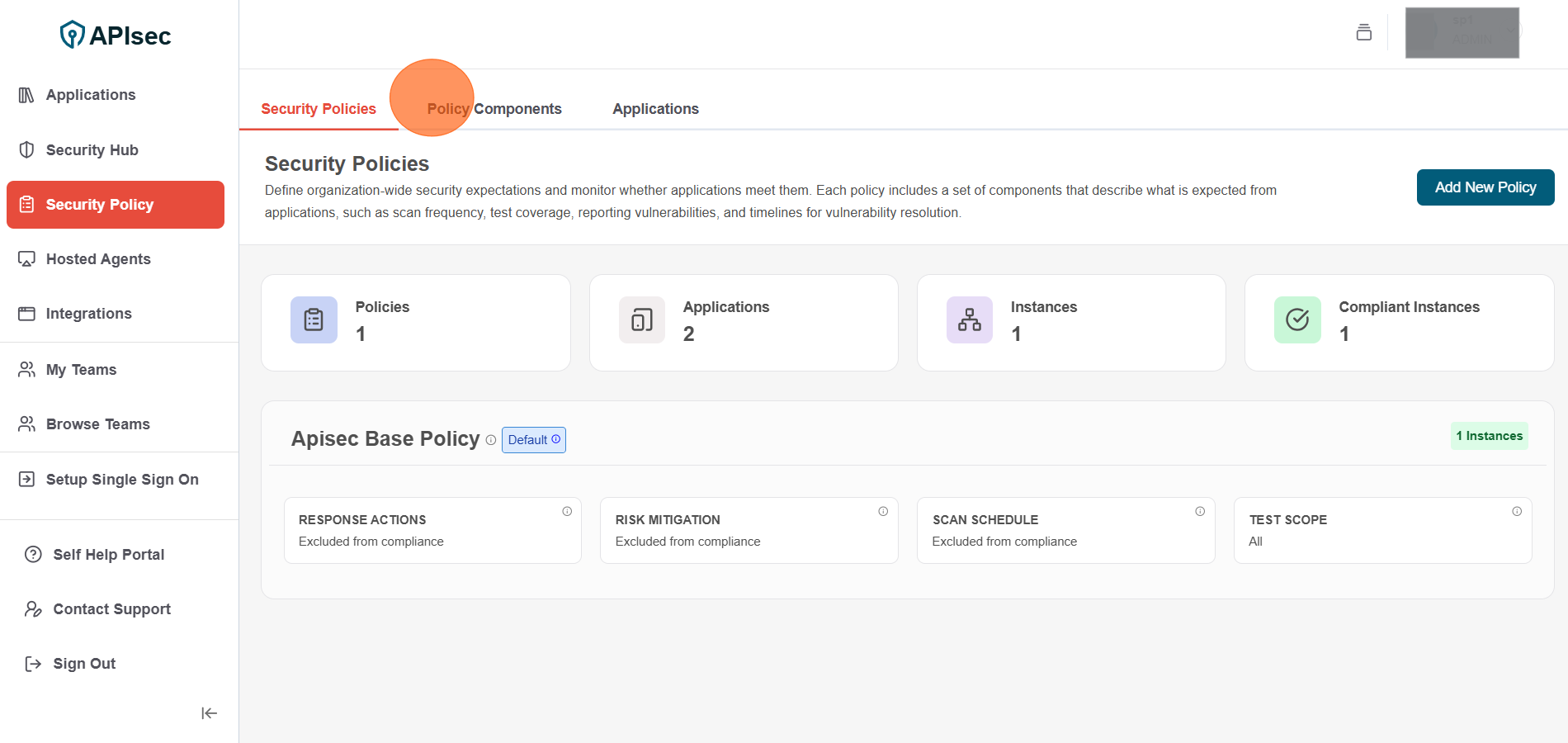Switch to the Policy Components tab
The image size is (1568, 743).
click(494, 109)
